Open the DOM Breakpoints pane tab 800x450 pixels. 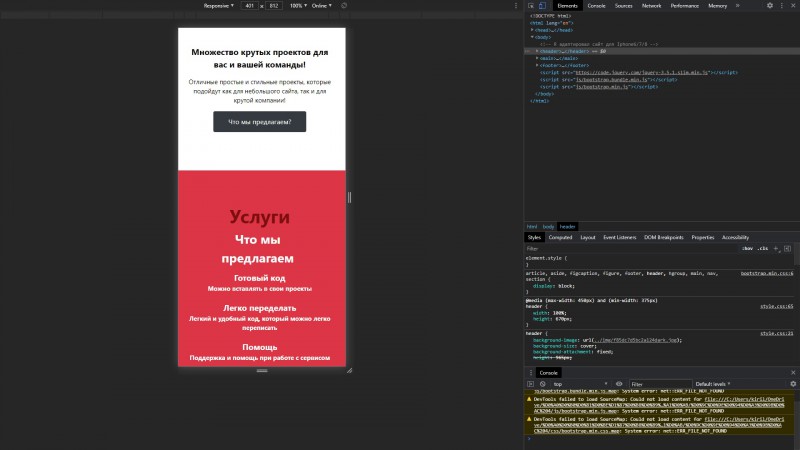pos(663,237)
